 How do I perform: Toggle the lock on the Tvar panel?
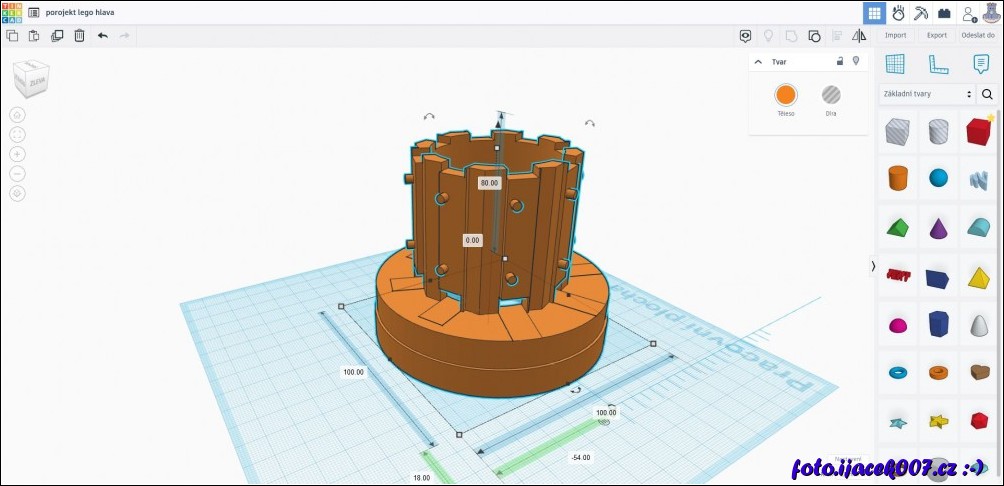840,61
